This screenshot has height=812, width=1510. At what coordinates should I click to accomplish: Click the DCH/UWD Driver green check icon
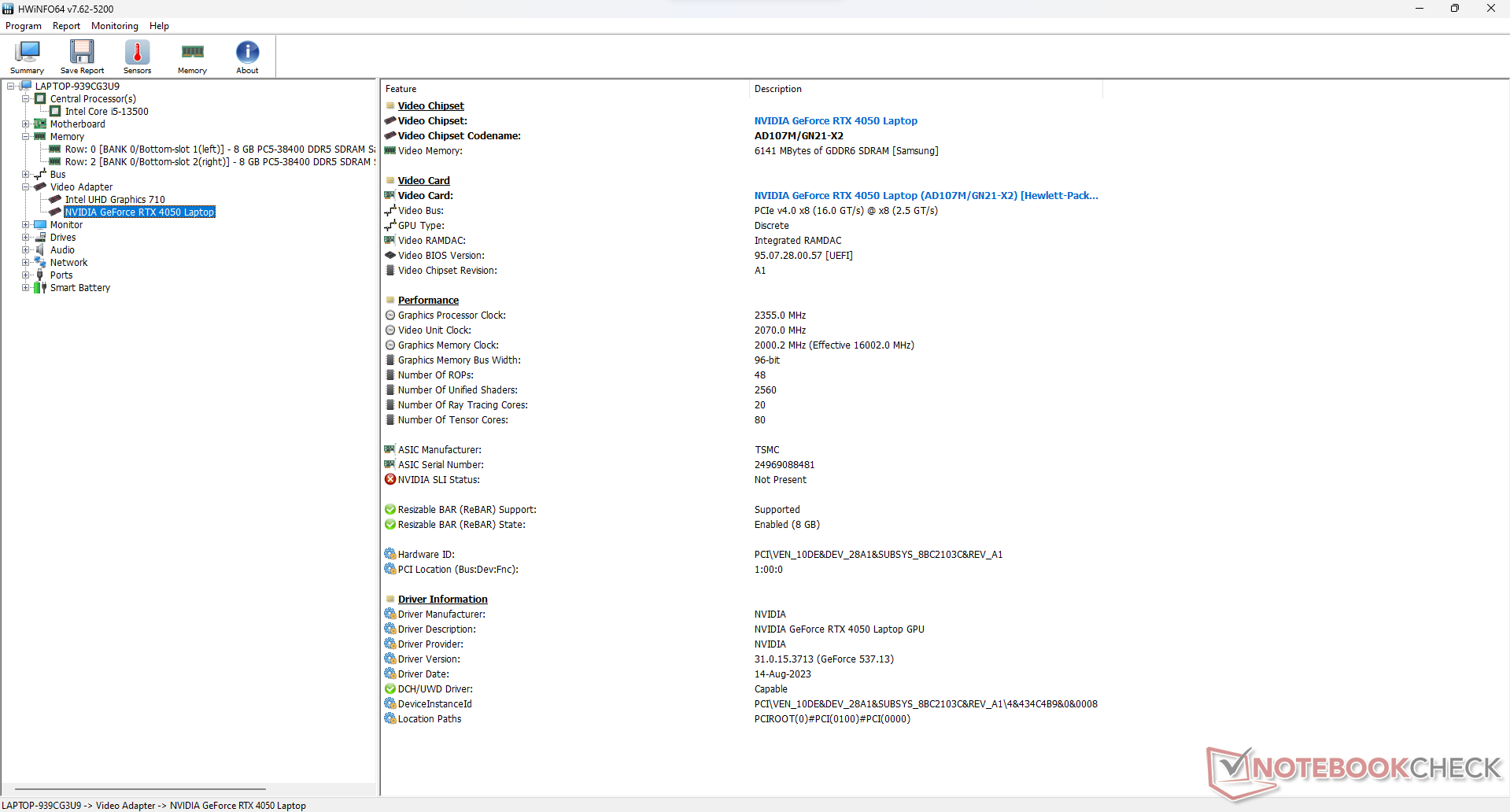[390, 688]
